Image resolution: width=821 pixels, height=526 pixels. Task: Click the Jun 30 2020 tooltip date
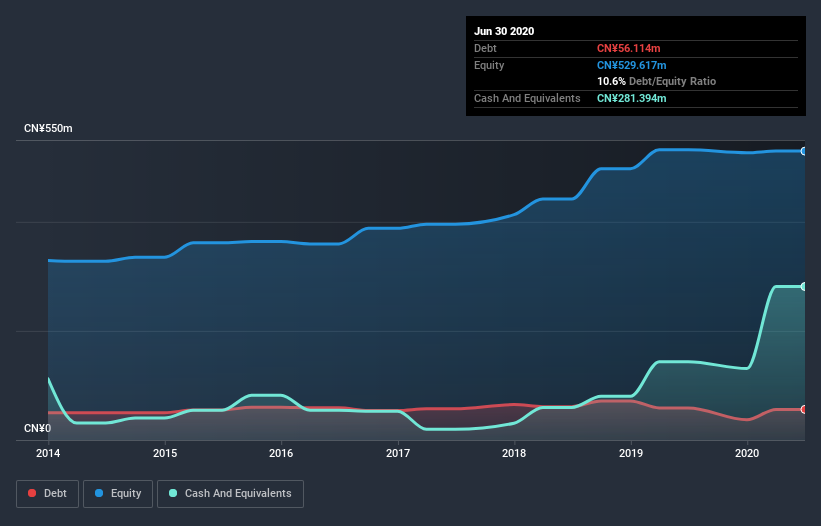(x=504, y=31)
